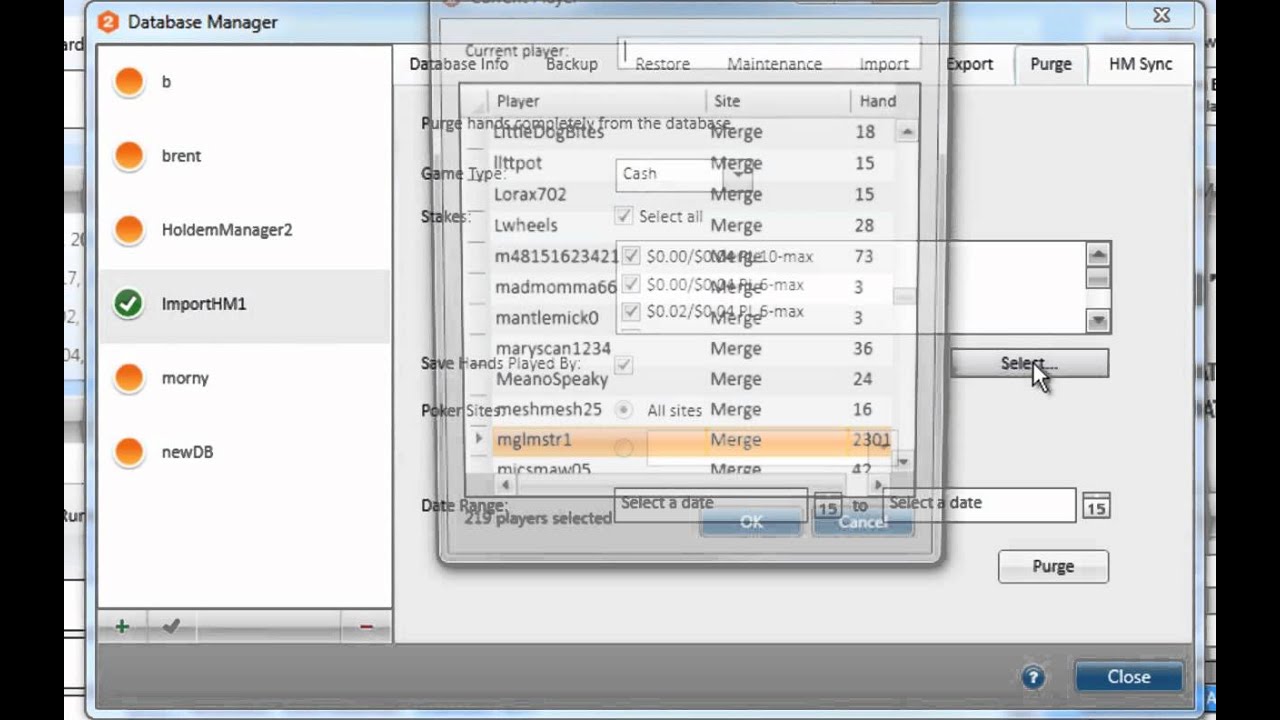The width and height of the screenshot is (1280, 720).
Task: Open the end date calendar picker icon
Action: (1096, 507)
